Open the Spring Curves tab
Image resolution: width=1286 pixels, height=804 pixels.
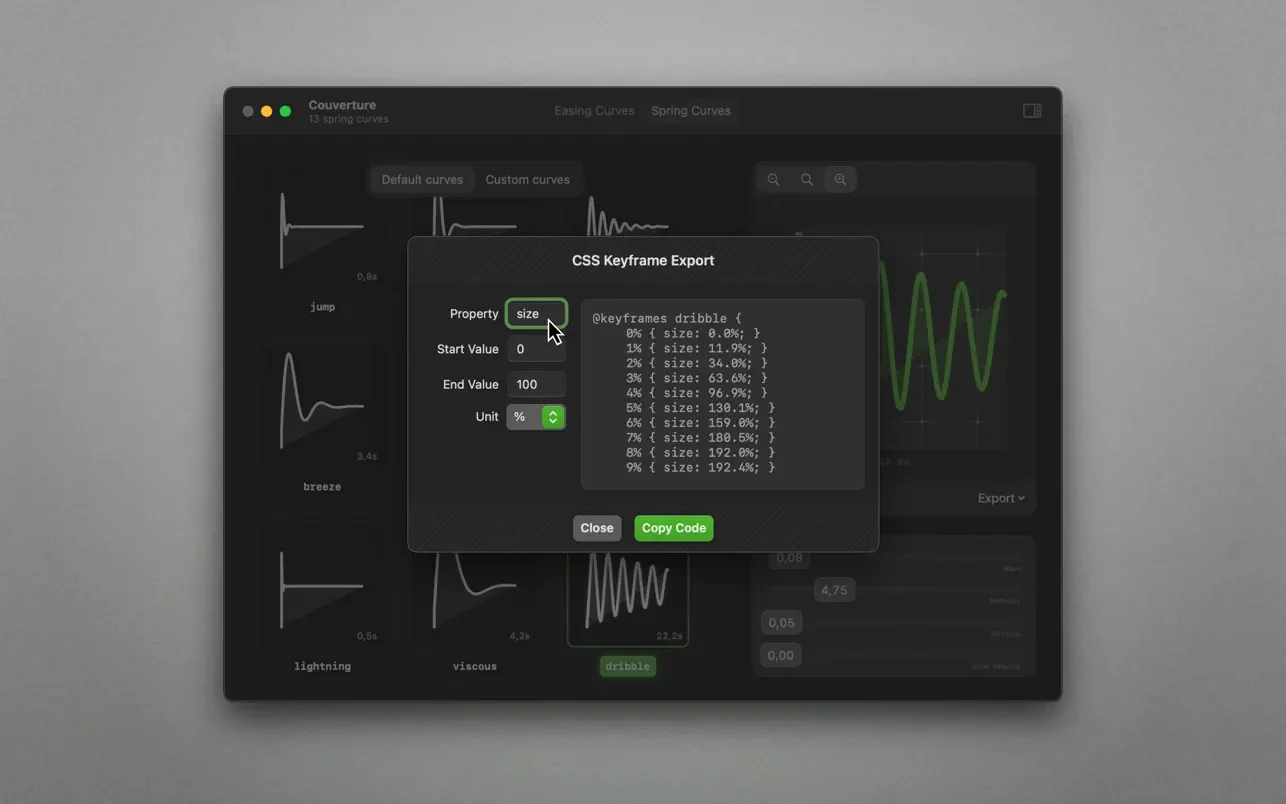tap(690, 111)
